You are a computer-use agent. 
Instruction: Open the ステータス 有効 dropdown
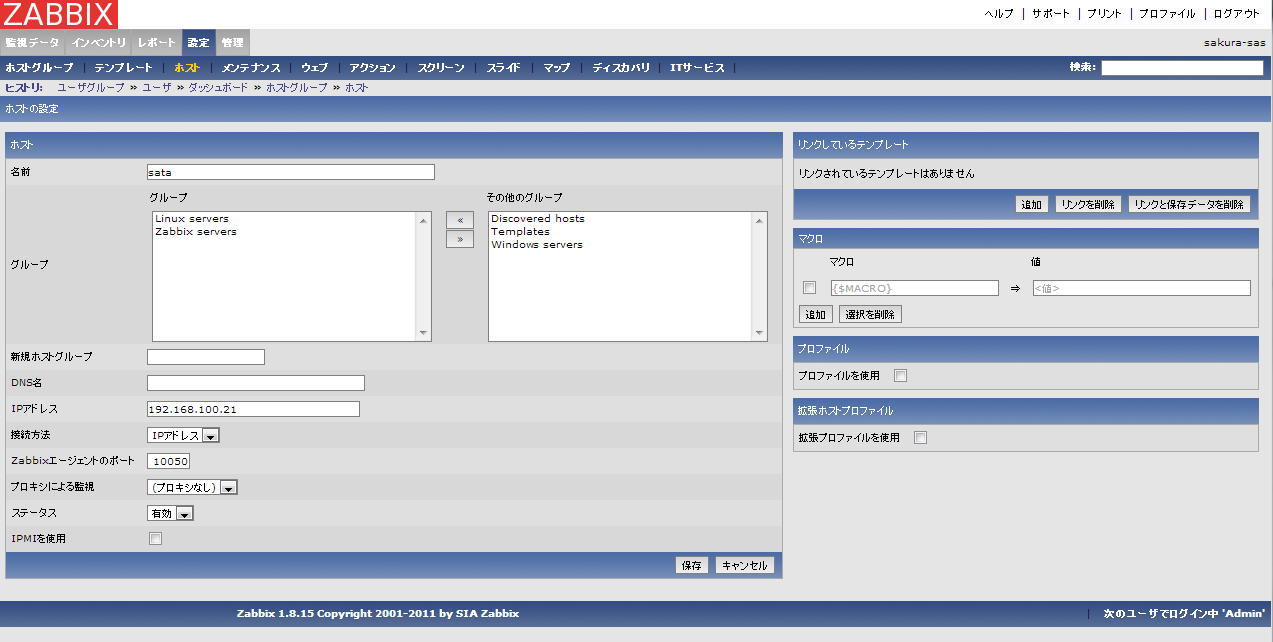pos(170,513)
